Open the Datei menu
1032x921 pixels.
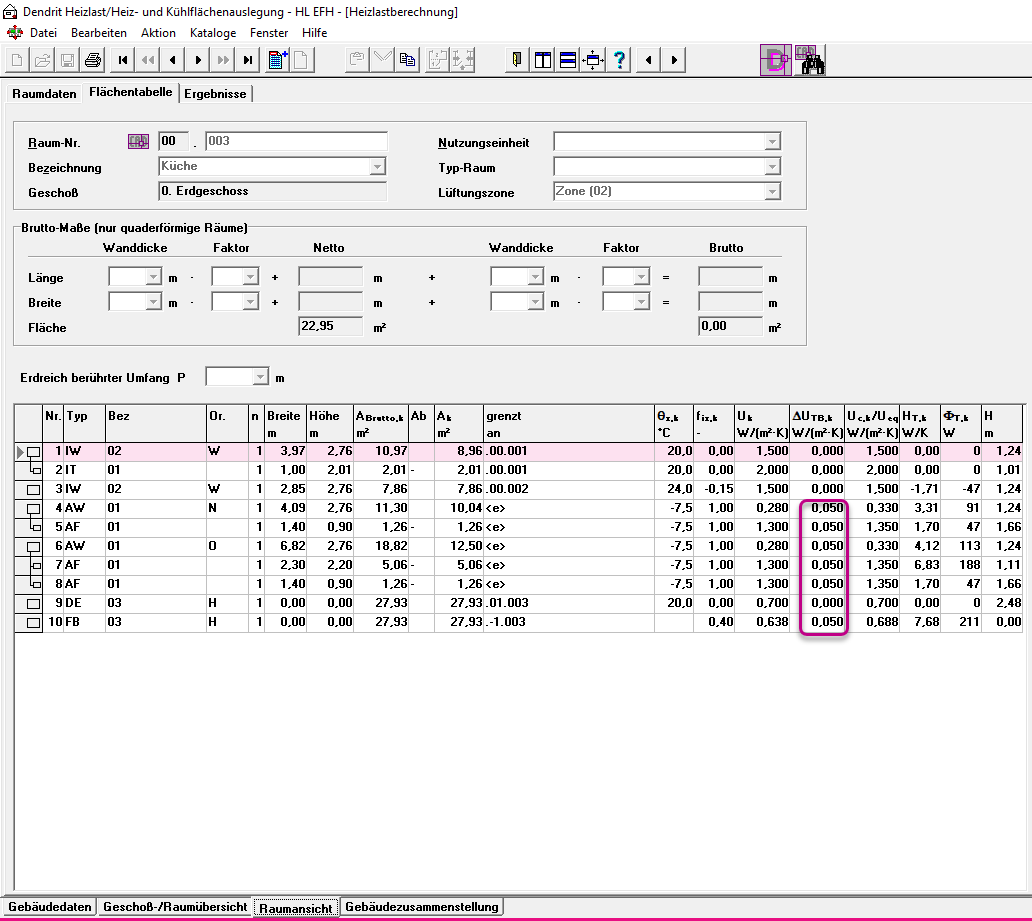point(43,33)
